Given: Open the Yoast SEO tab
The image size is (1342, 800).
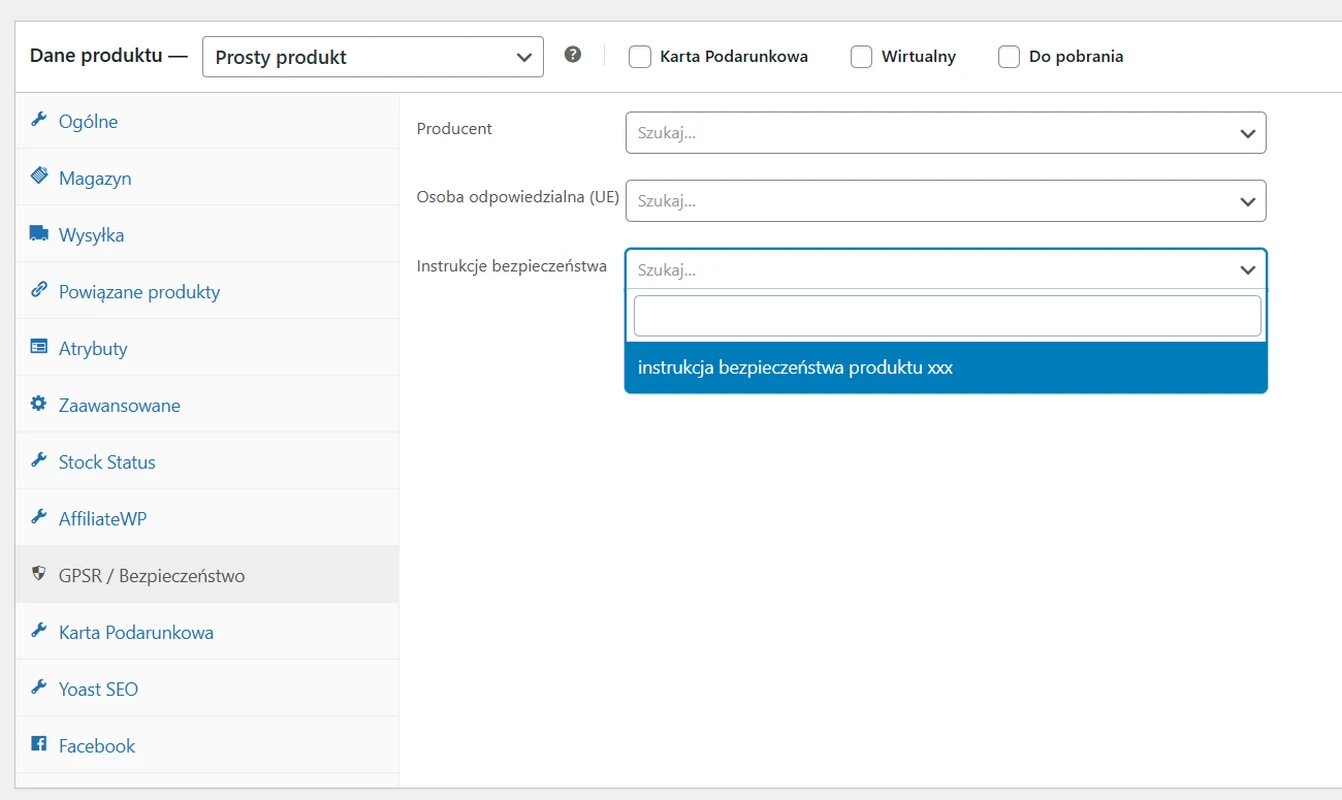Looking at the screenshot, I should [98, 689].
